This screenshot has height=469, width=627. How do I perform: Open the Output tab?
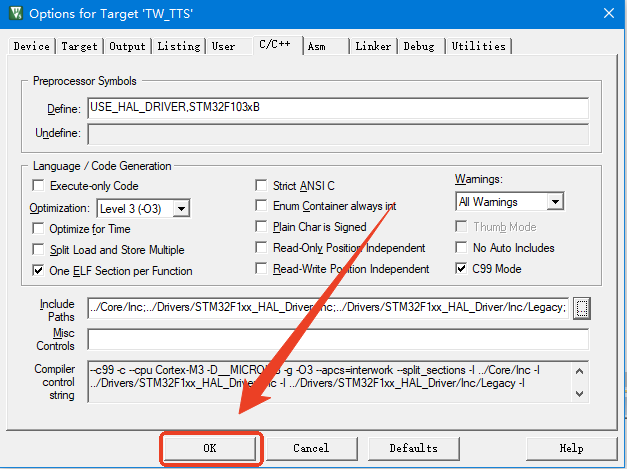tap(128, 46)
